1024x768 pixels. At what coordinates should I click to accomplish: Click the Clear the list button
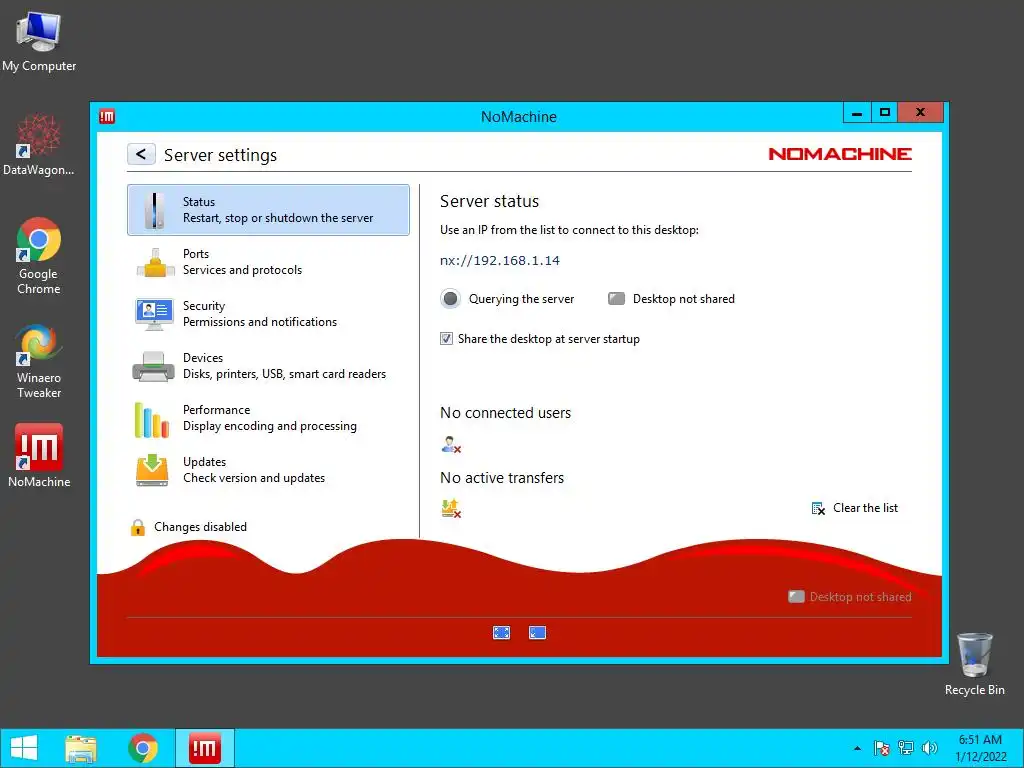point(855,508)
